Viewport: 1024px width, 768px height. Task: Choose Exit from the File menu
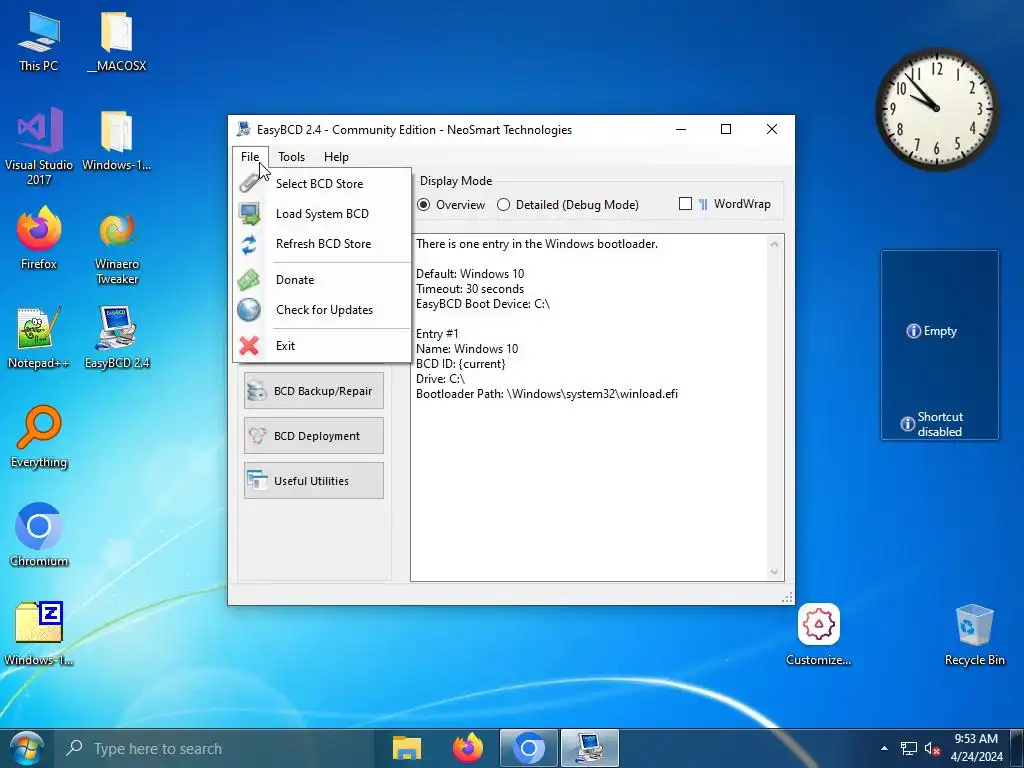[x=322, y=345]
